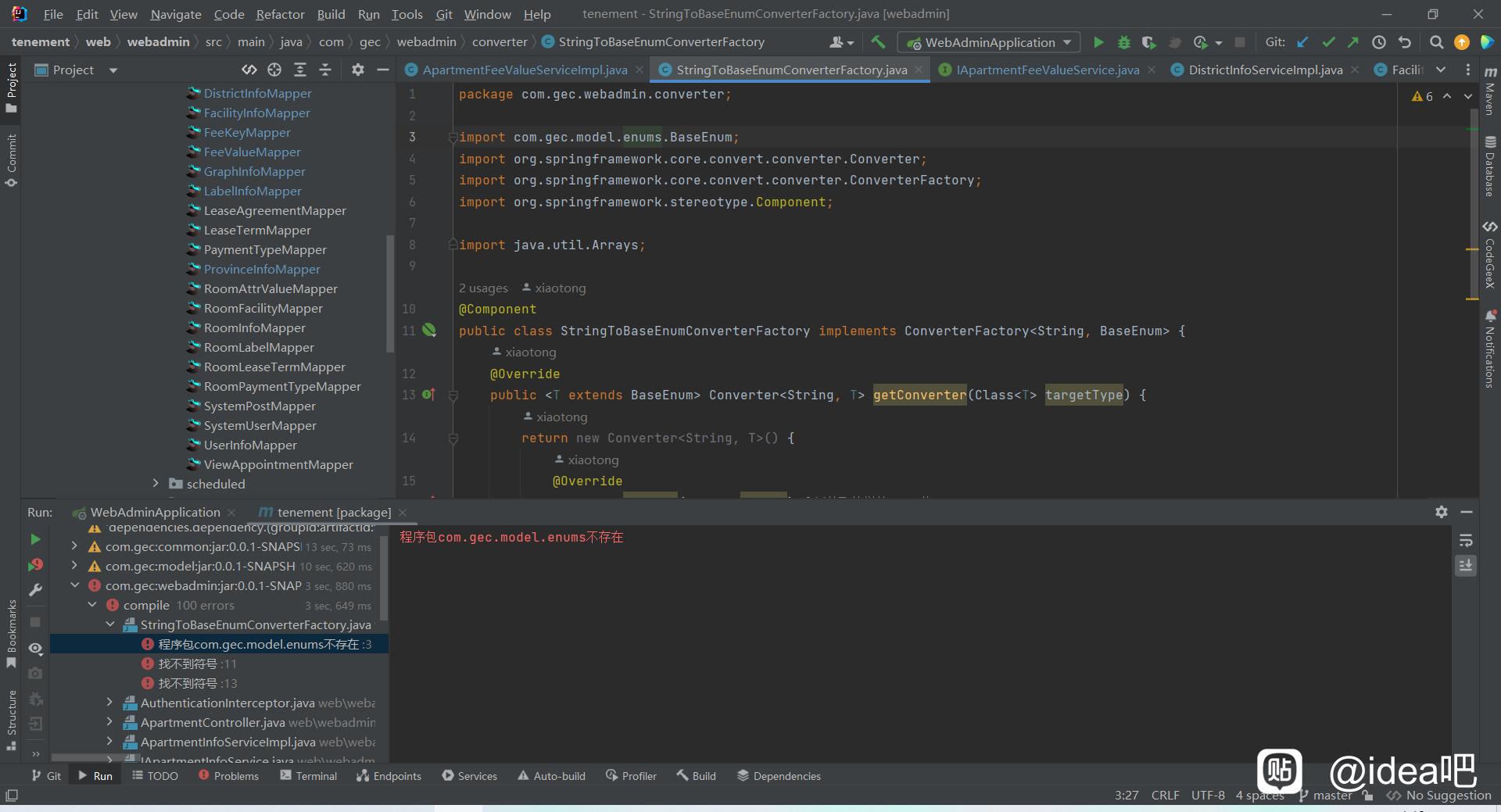Open the Endpoints tool window

[389, 776]
